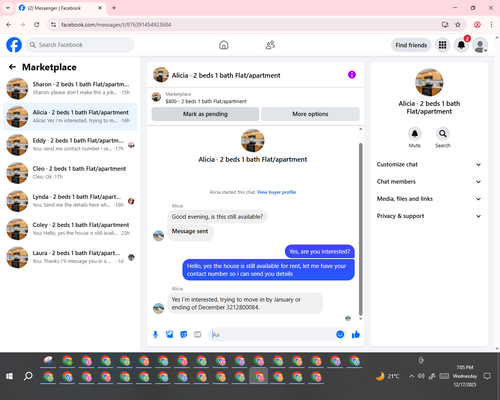Open Cléo's conversation in the list
This screenshot has height=400, width=500.
(x=70, y=173)
